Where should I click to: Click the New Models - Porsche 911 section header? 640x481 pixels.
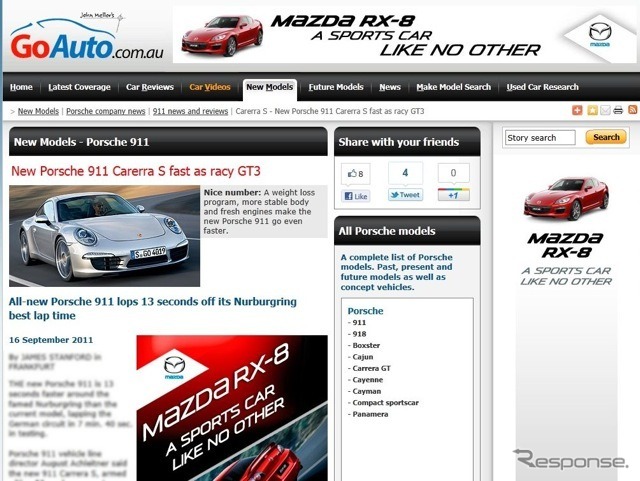tap(168, 142)
